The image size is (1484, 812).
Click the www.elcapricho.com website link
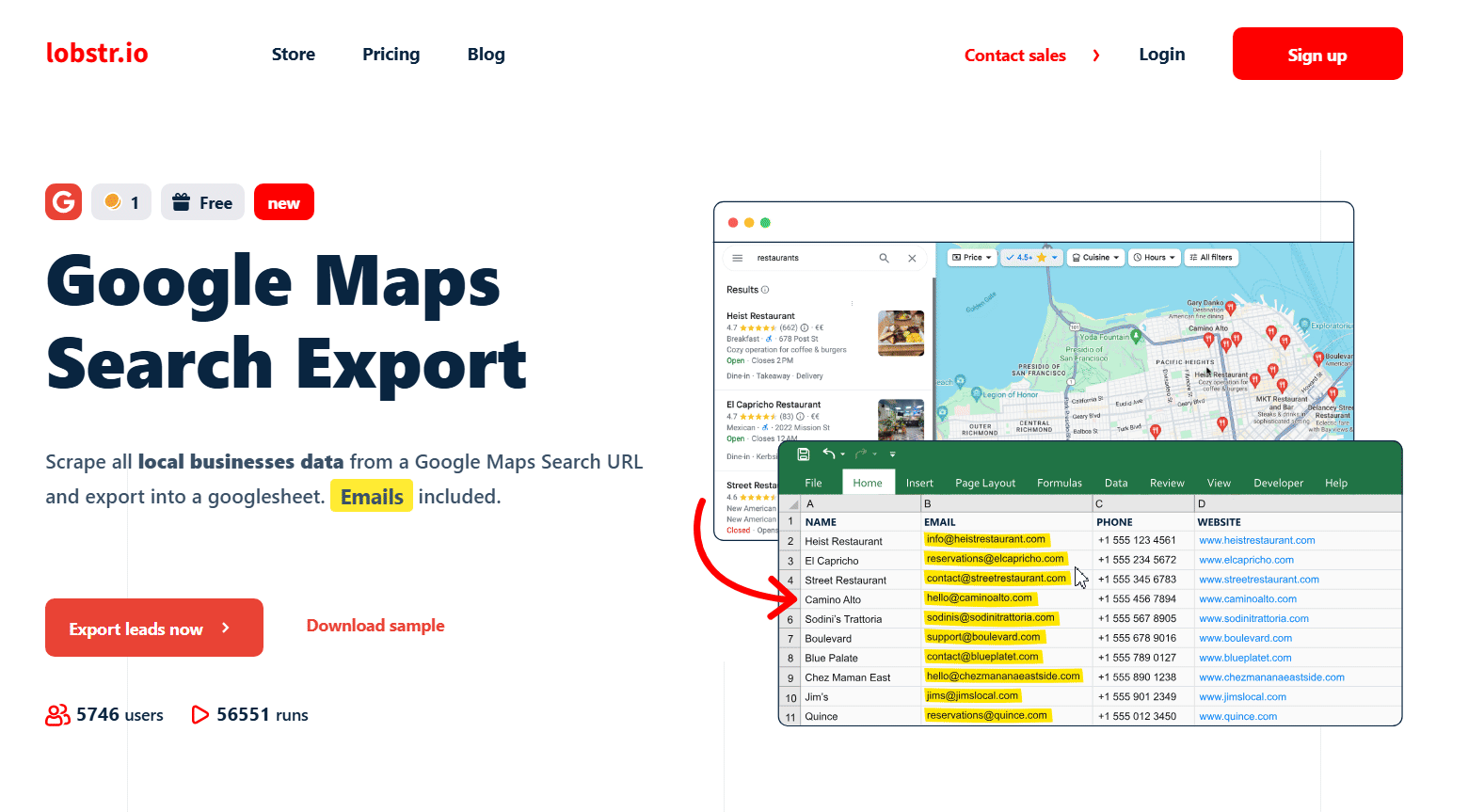click(x=1246, y=560)
